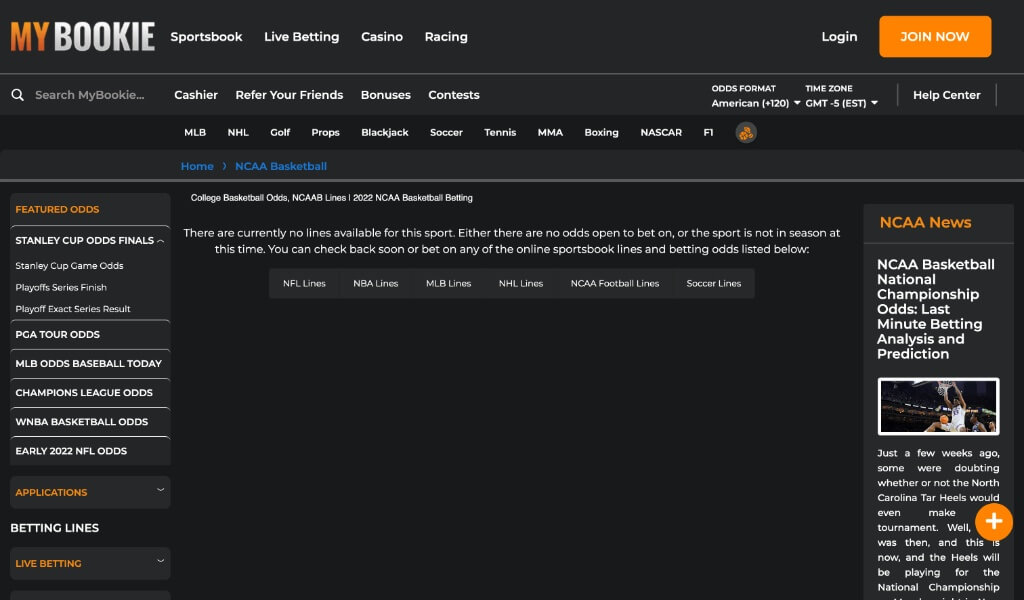Viewport: 1024px width, 600px height.
Task: Click the Soccer Lines button
Action: (x=714, y=283)
